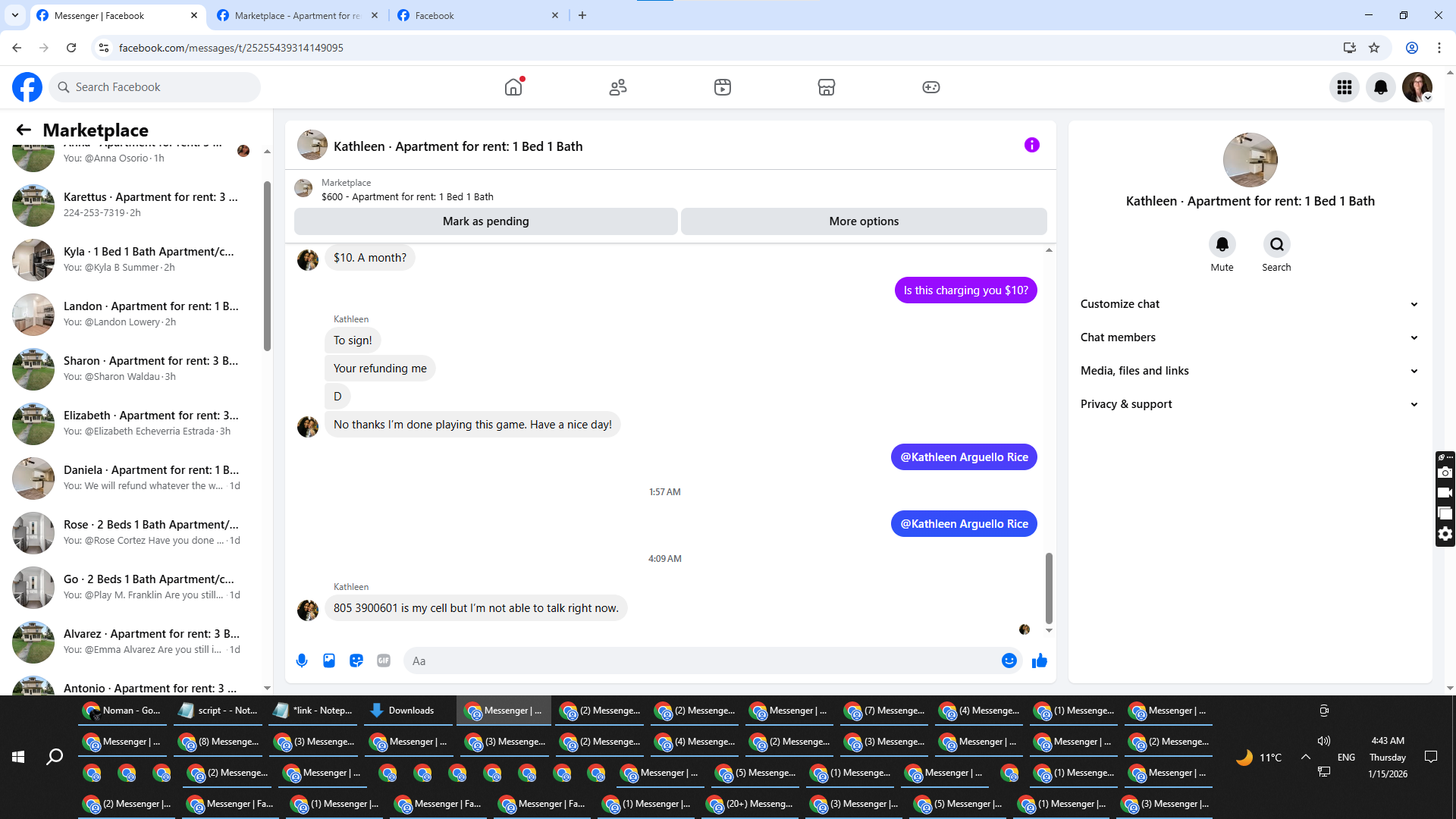Open Facebook notifications bell
Viewport: 1456px width, 819px height.
click(1381, 87)
